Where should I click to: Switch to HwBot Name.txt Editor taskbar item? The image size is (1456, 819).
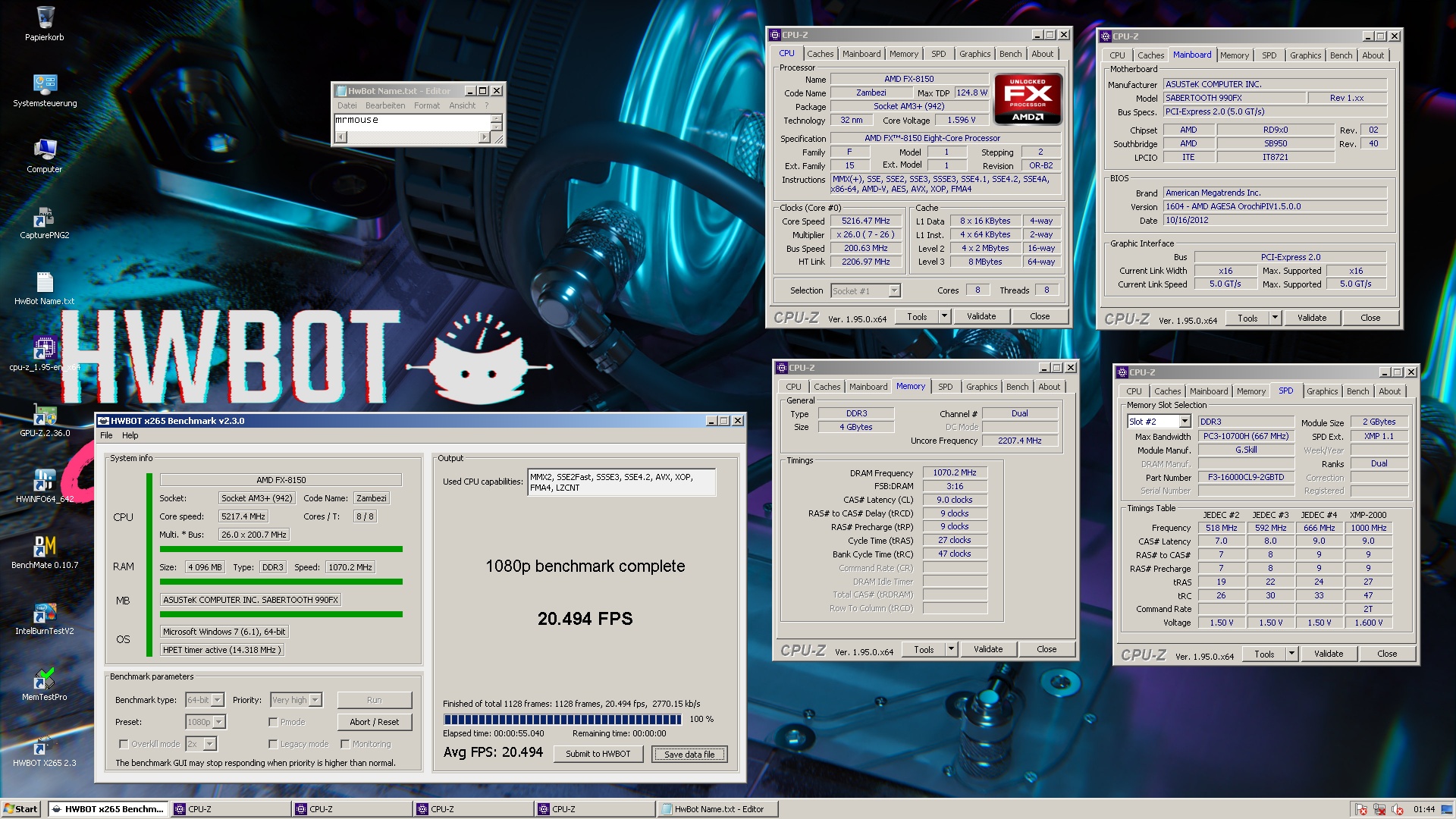coord(717,809)
